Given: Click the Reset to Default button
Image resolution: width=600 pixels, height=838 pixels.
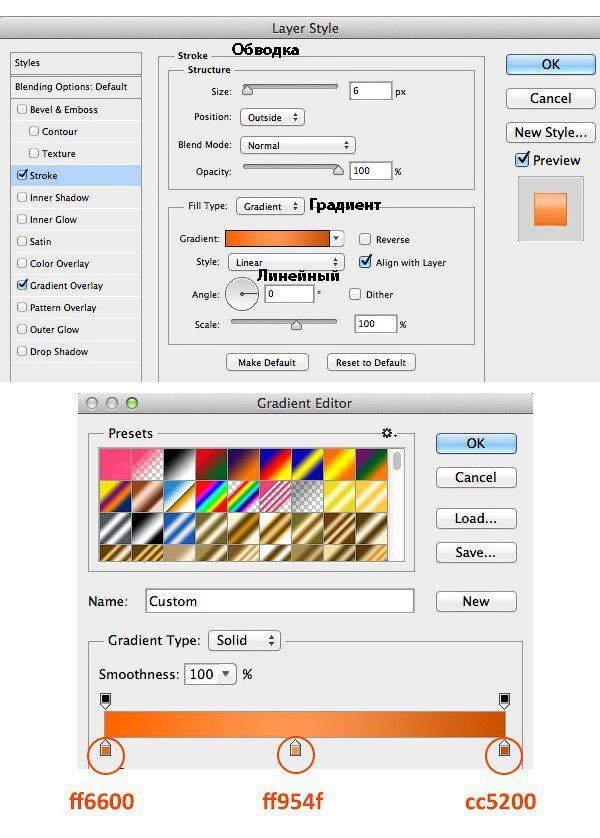Looking at the screenshot, I should tap(371, 362).
